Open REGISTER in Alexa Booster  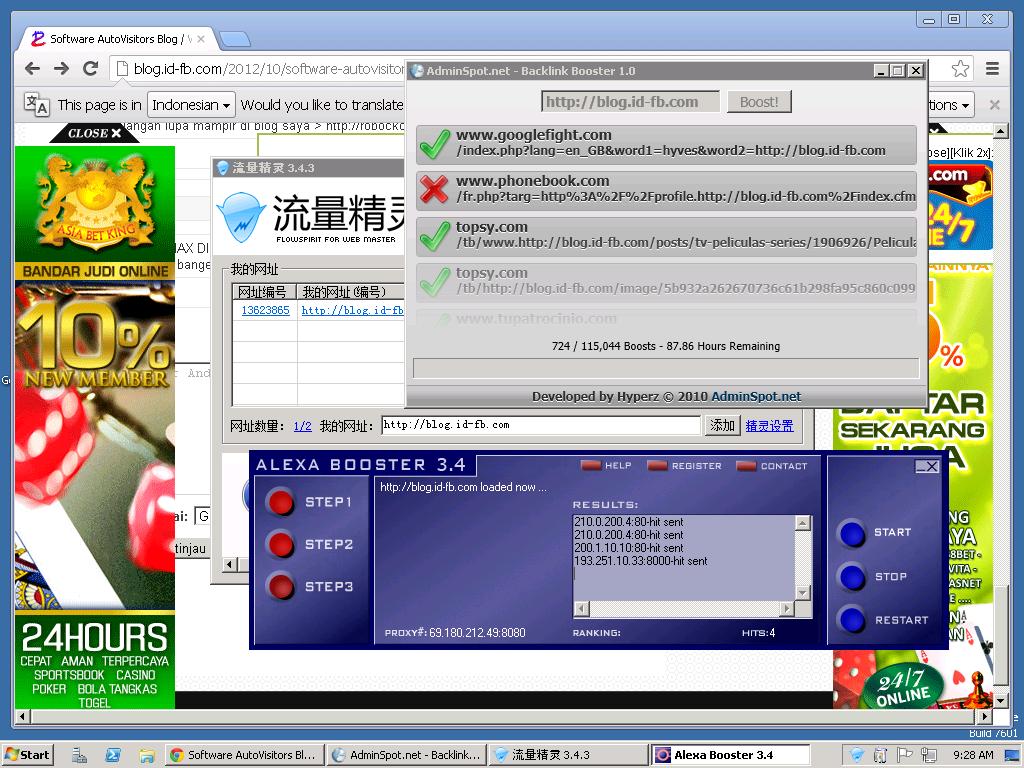[x=684, y=466]
